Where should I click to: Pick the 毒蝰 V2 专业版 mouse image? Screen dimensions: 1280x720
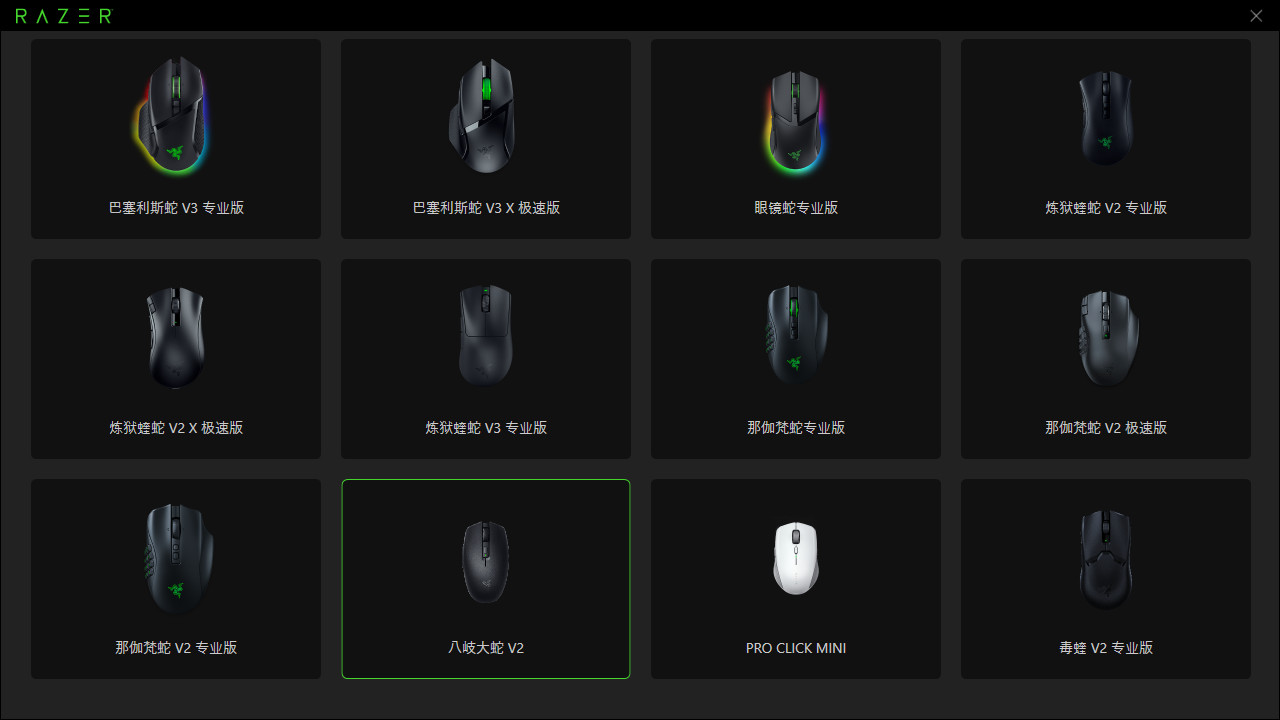click(1106, 560)
